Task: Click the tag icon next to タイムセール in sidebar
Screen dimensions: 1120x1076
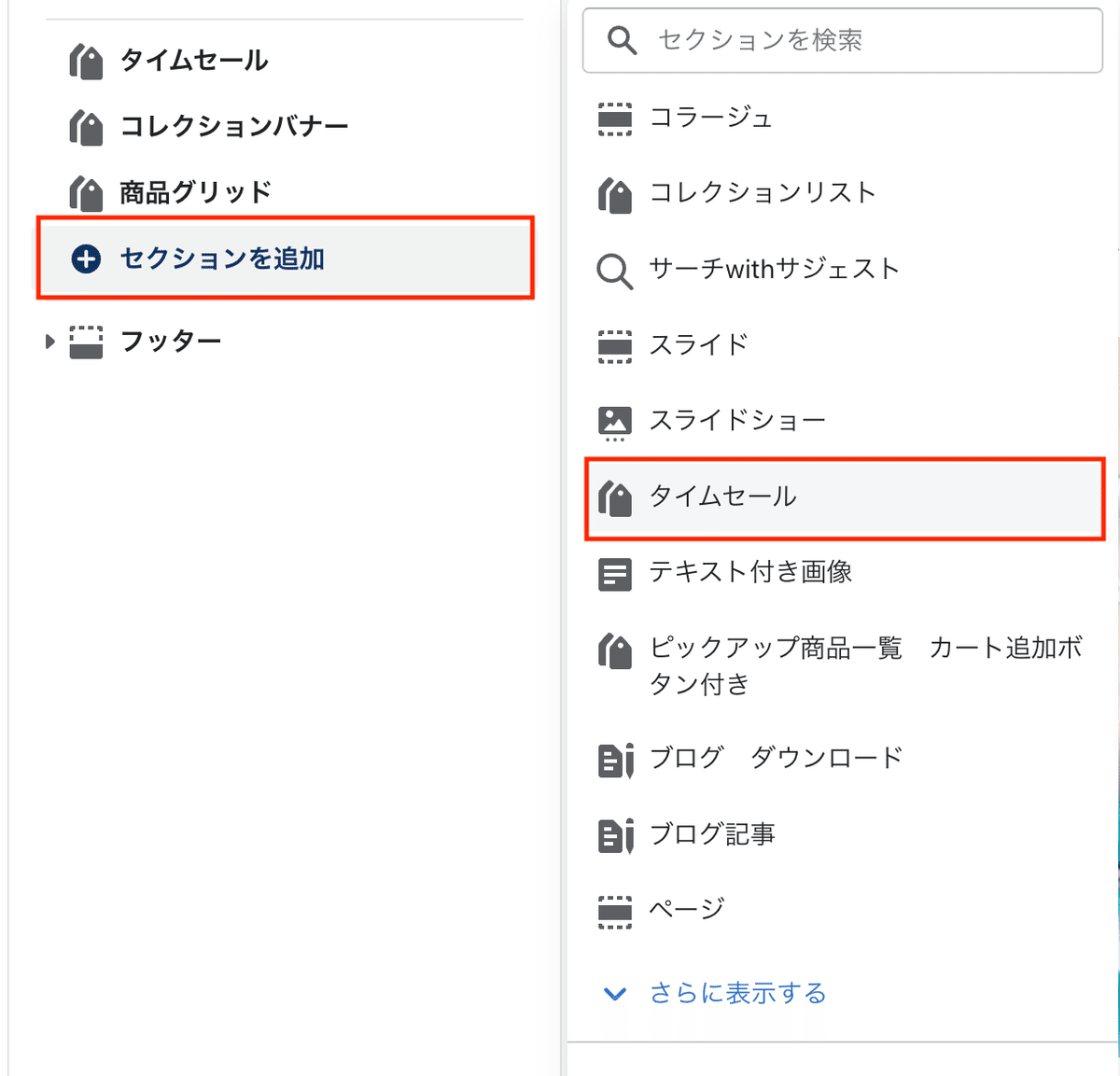Action: click(x=86, y=62)
